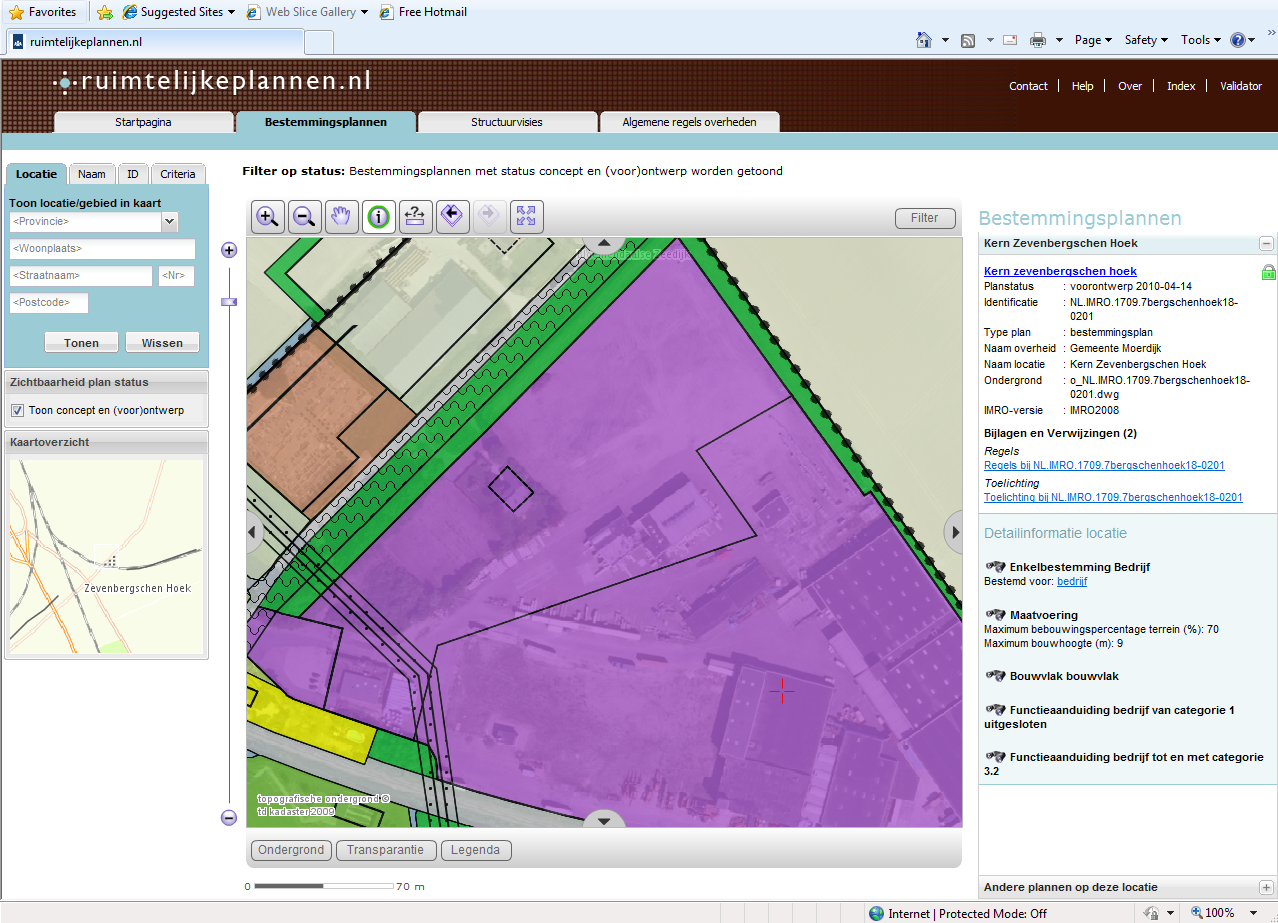Open the Criteria search tab
The image size is (1278, 923).
(178, 174)
